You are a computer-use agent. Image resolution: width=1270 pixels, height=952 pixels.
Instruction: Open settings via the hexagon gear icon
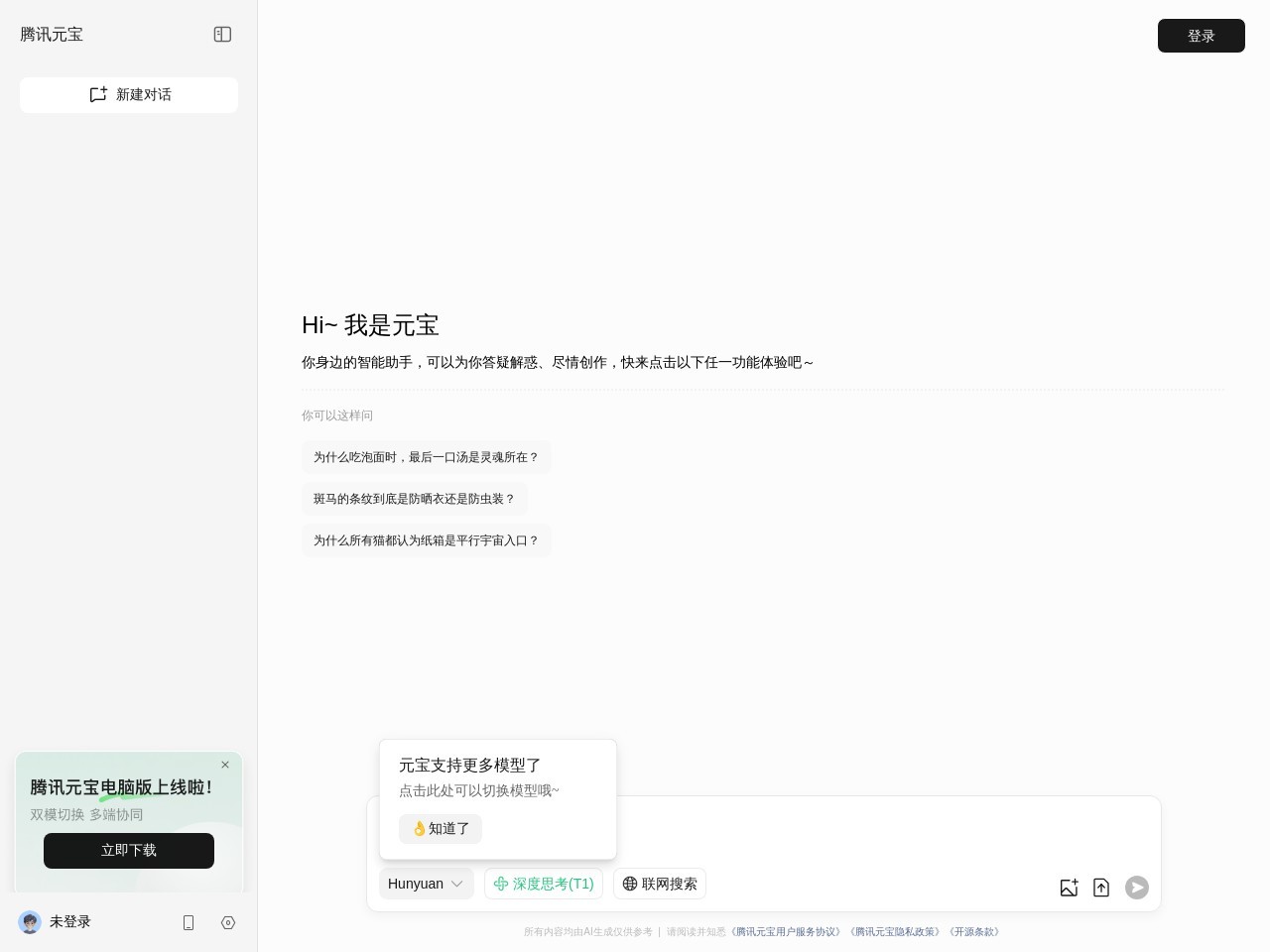click(228, 922)
